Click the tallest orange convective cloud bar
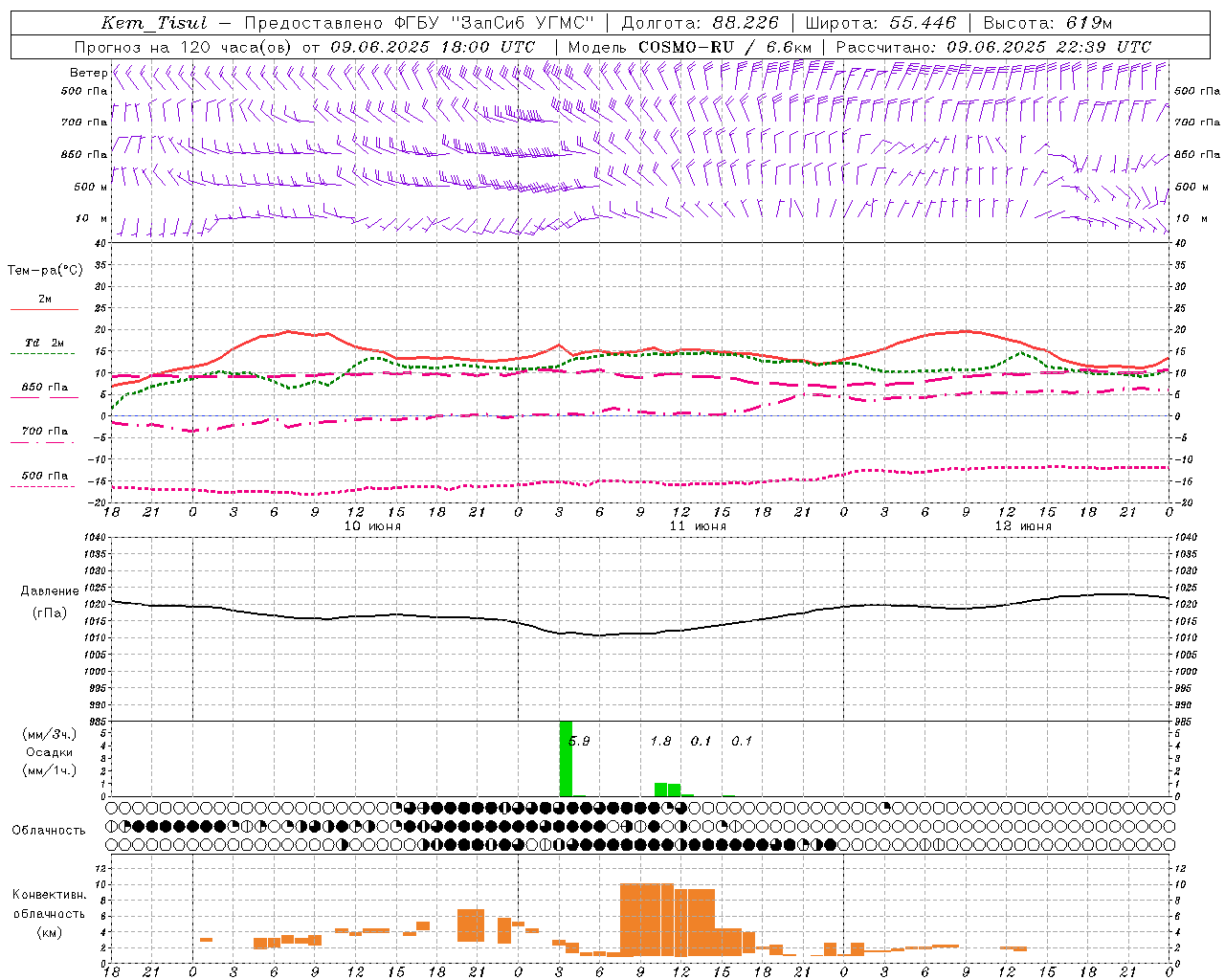 (647, 920)
